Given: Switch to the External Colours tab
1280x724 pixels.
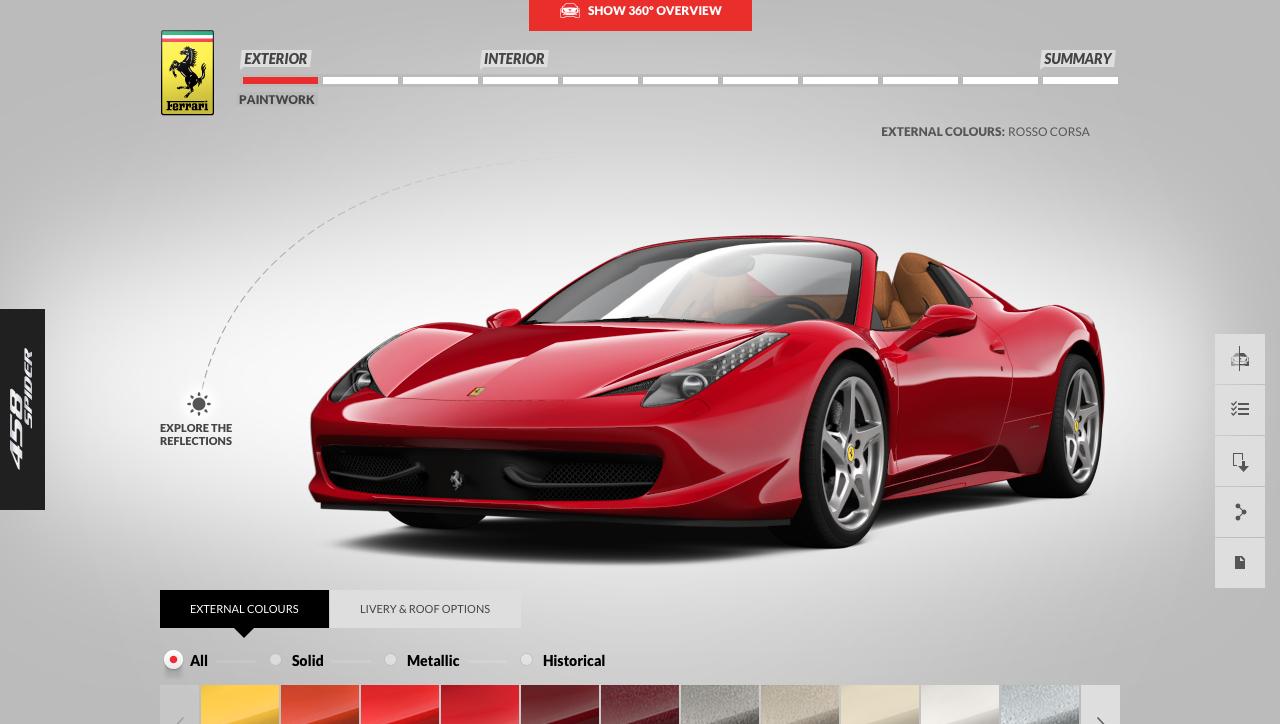Looking at the screenshot, I should [244, 609].
